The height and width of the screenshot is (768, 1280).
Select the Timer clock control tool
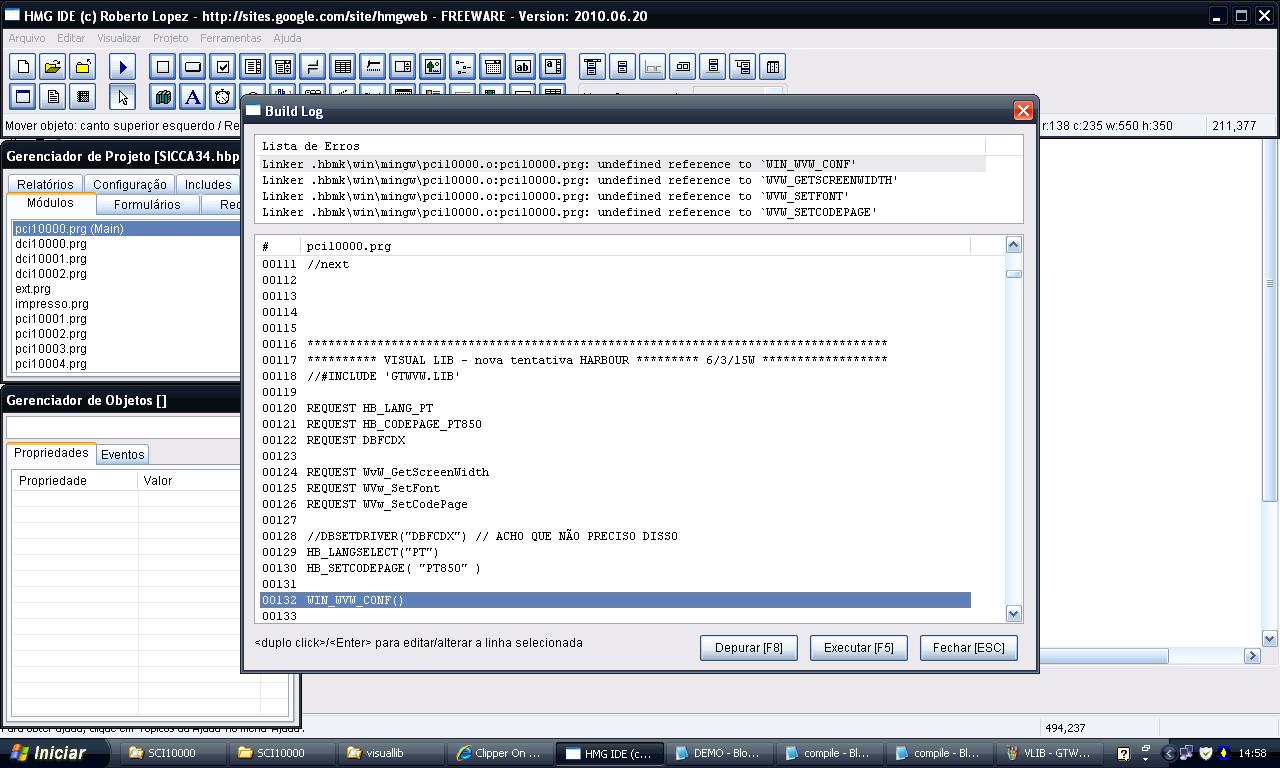click(x=223, y=97)
